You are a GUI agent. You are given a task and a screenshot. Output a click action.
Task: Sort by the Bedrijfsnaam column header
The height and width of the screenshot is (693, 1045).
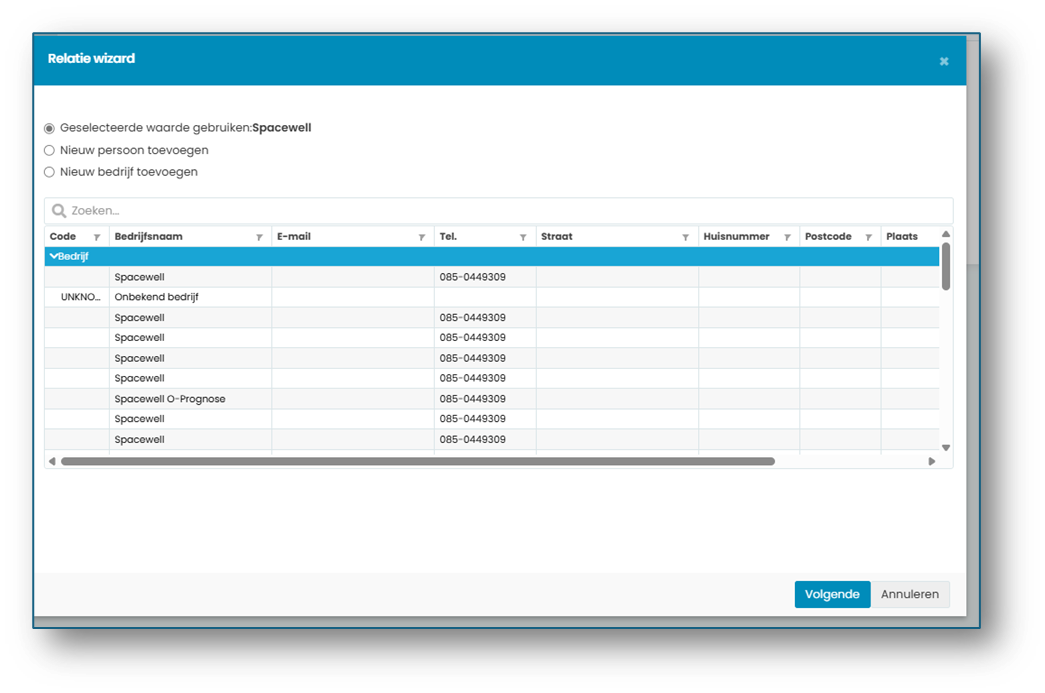pos(149,237)
